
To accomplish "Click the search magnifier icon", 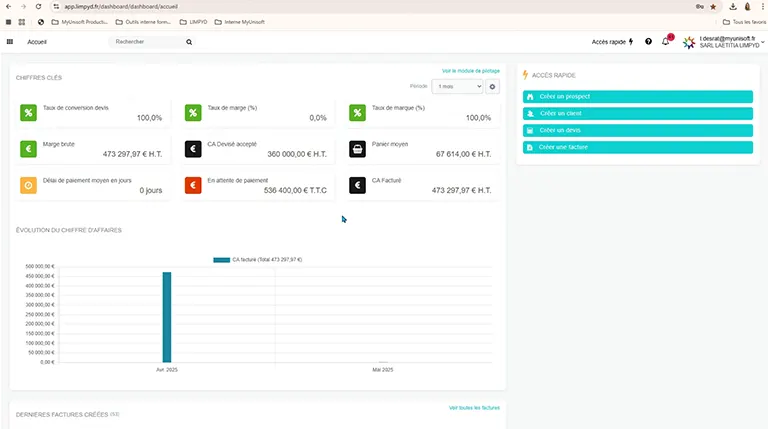I will click(x=188, y=42).
